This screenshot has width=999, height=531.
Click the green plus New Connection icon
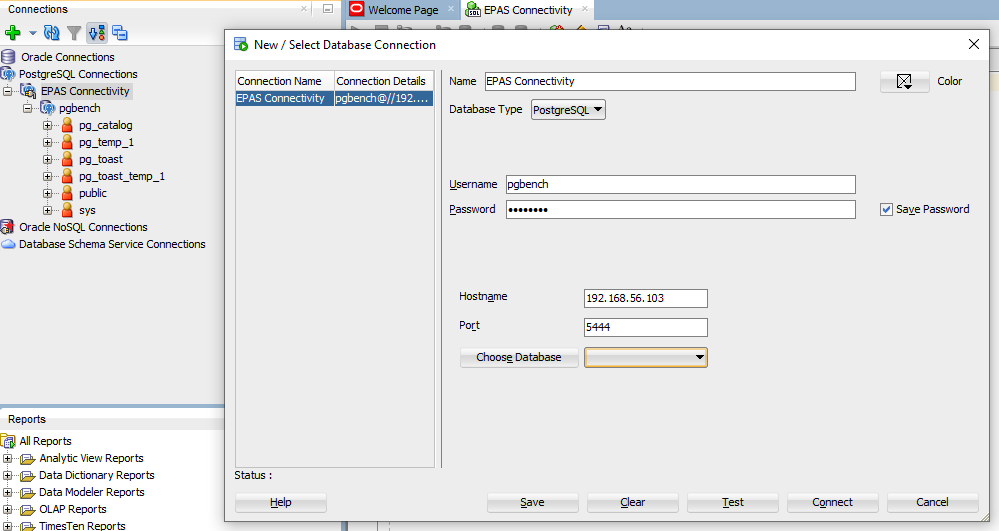pyautogui.click(x=13, y=33)
